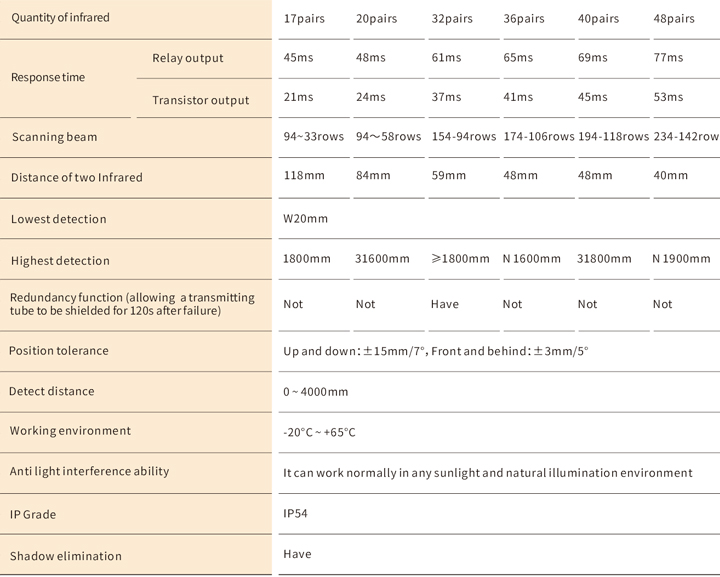Select the 'Shadow elimination' row label
The image size is (720, 577).
pyautogui.click(x=66, y=556)
